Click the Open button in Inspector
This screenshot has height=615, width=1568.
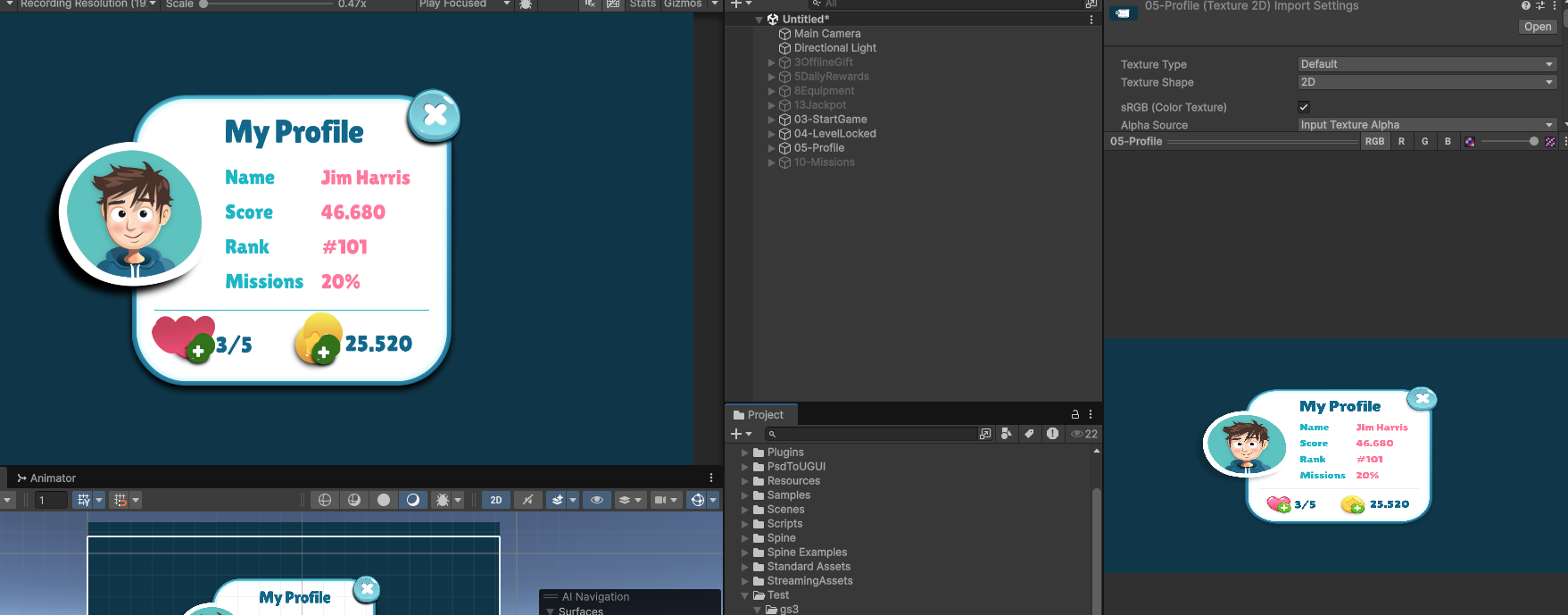click(1537, 27)
